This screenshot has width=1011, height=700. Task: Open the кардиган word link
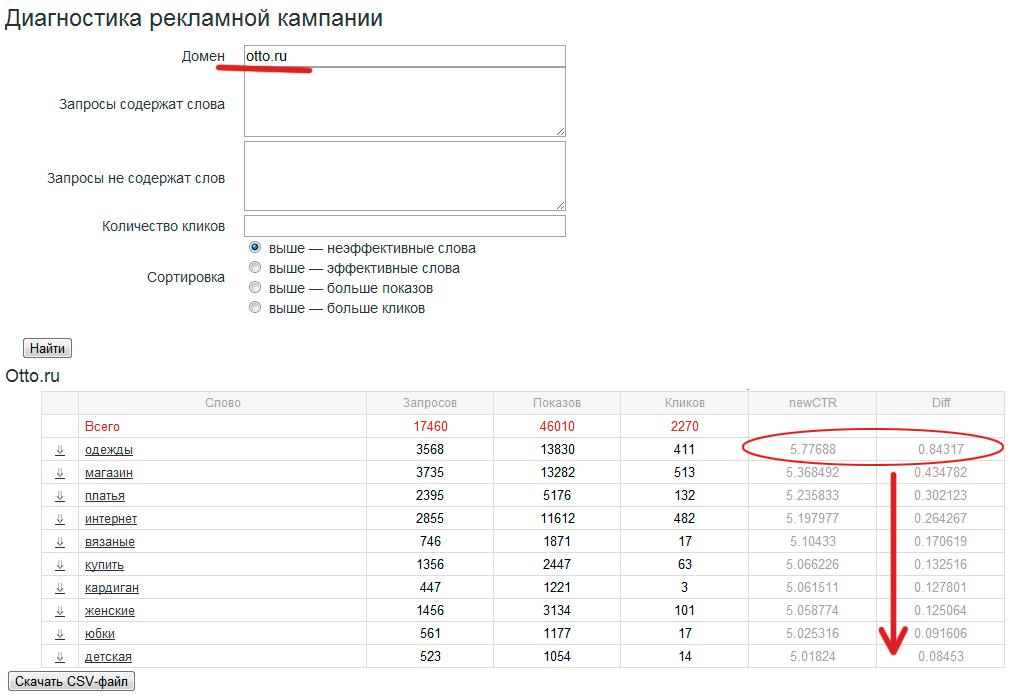(112, 588)
